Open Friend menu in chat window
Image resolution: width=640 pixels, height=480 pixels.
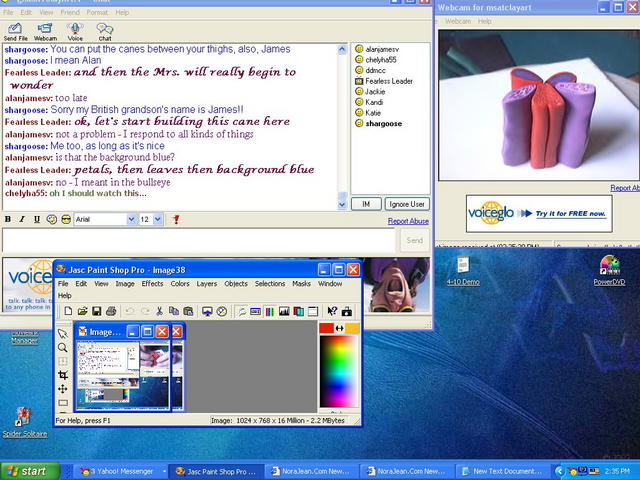pyautogui.click(x=70, y=12)
